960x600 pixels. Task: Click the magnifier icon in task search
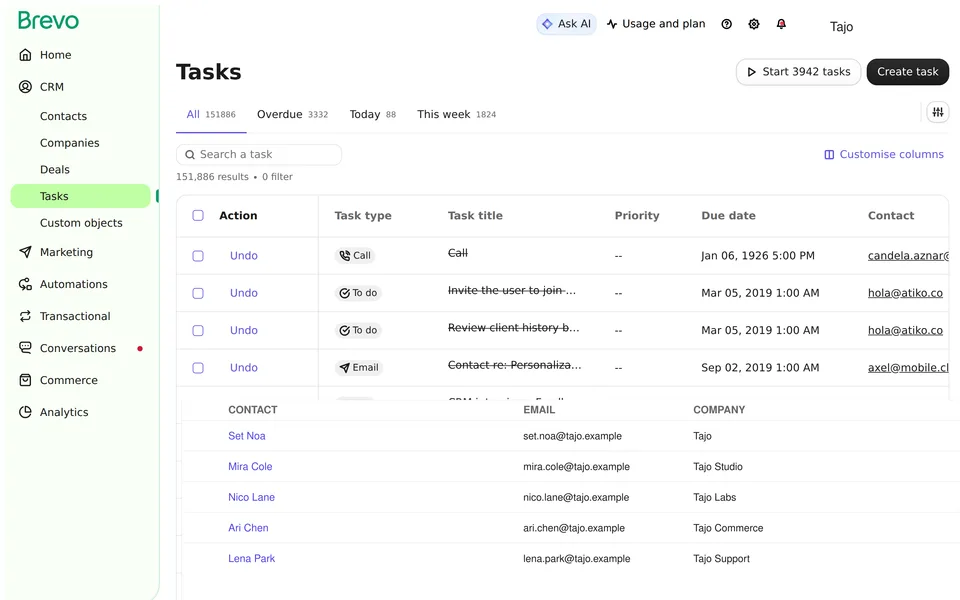pyautogui.click(x=190, y=155)
